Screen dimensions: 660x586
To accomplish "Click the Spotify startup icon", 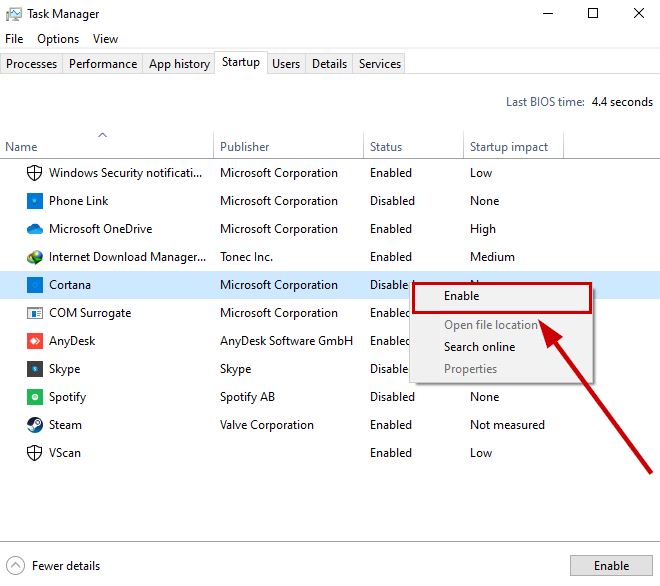I will (35, 397).
